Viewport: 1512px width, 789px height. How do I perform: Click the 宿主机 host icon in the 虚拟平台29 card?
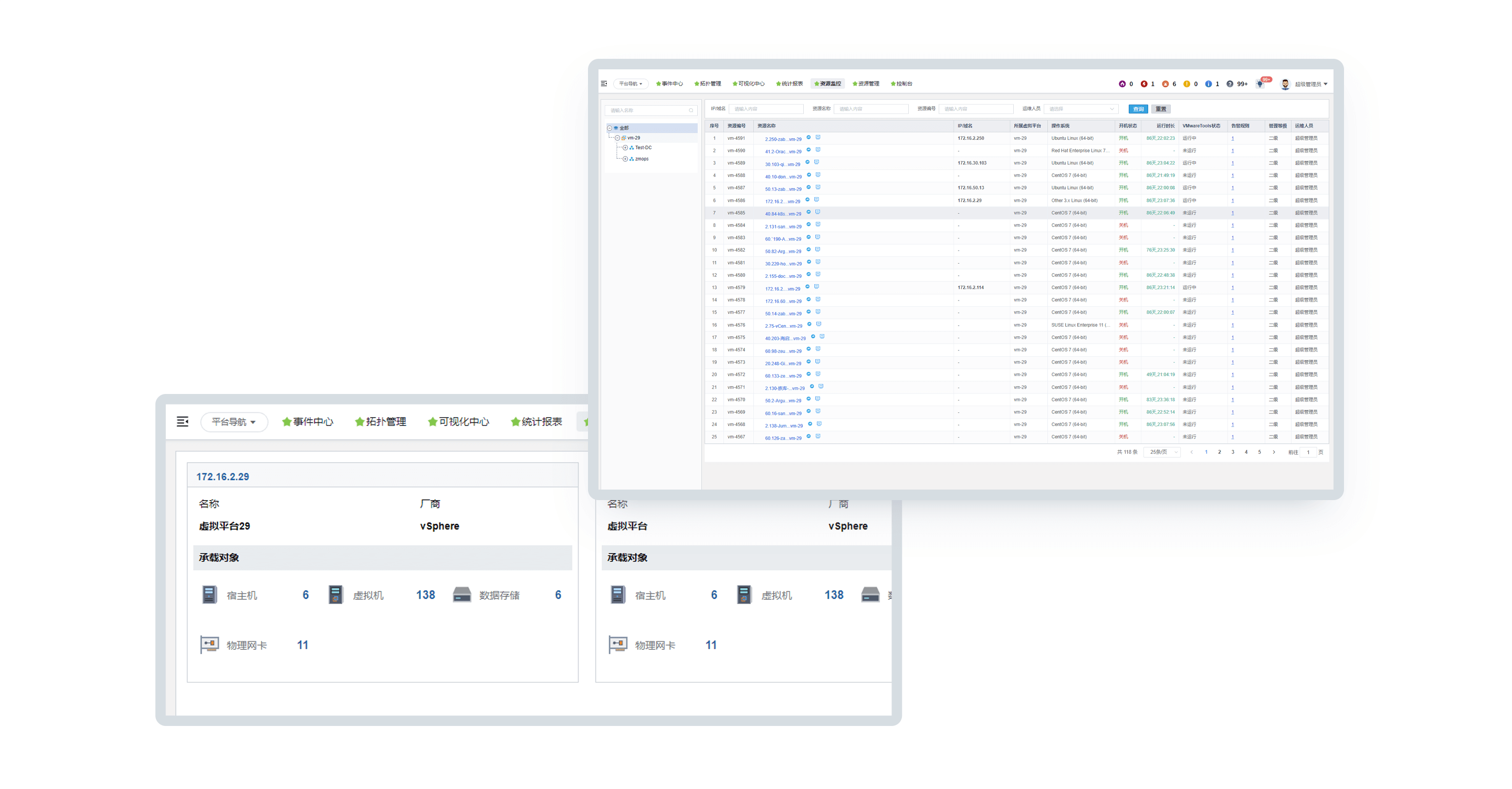[x=209, y=595]
